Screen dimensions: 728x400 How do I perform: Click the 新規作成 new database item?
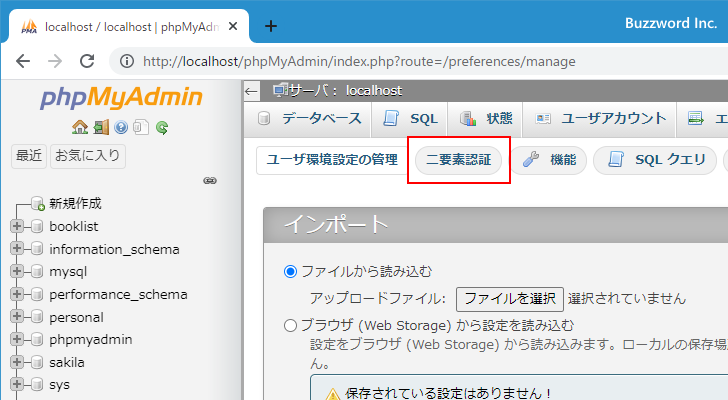(x=75, y=203)
